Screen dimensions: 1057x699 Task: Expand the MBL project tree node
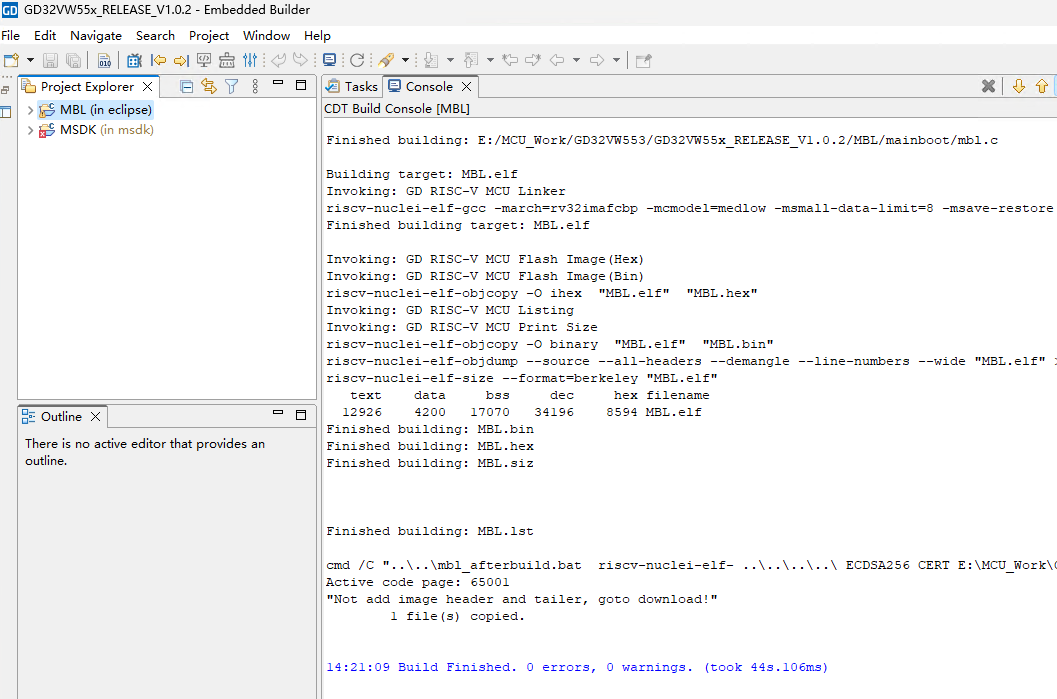click(30, 110)
